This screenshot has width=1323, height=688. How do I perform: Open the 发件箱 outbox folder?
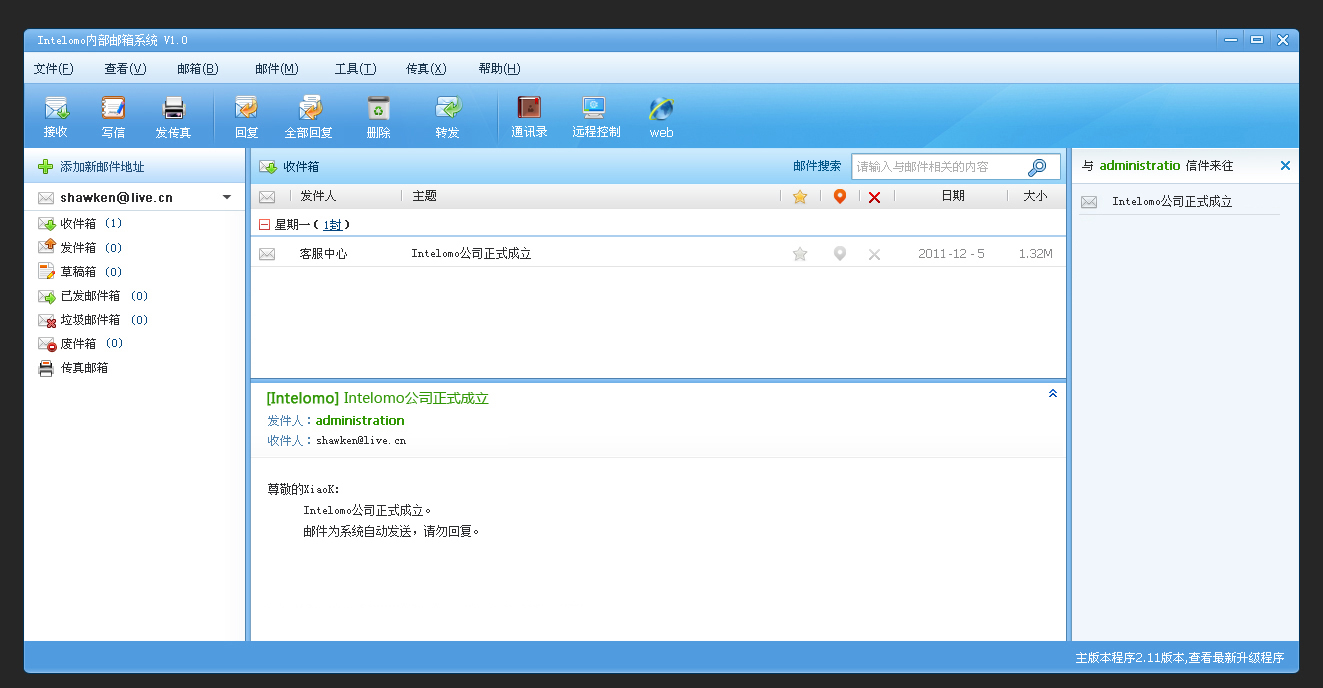pos(80,248)
